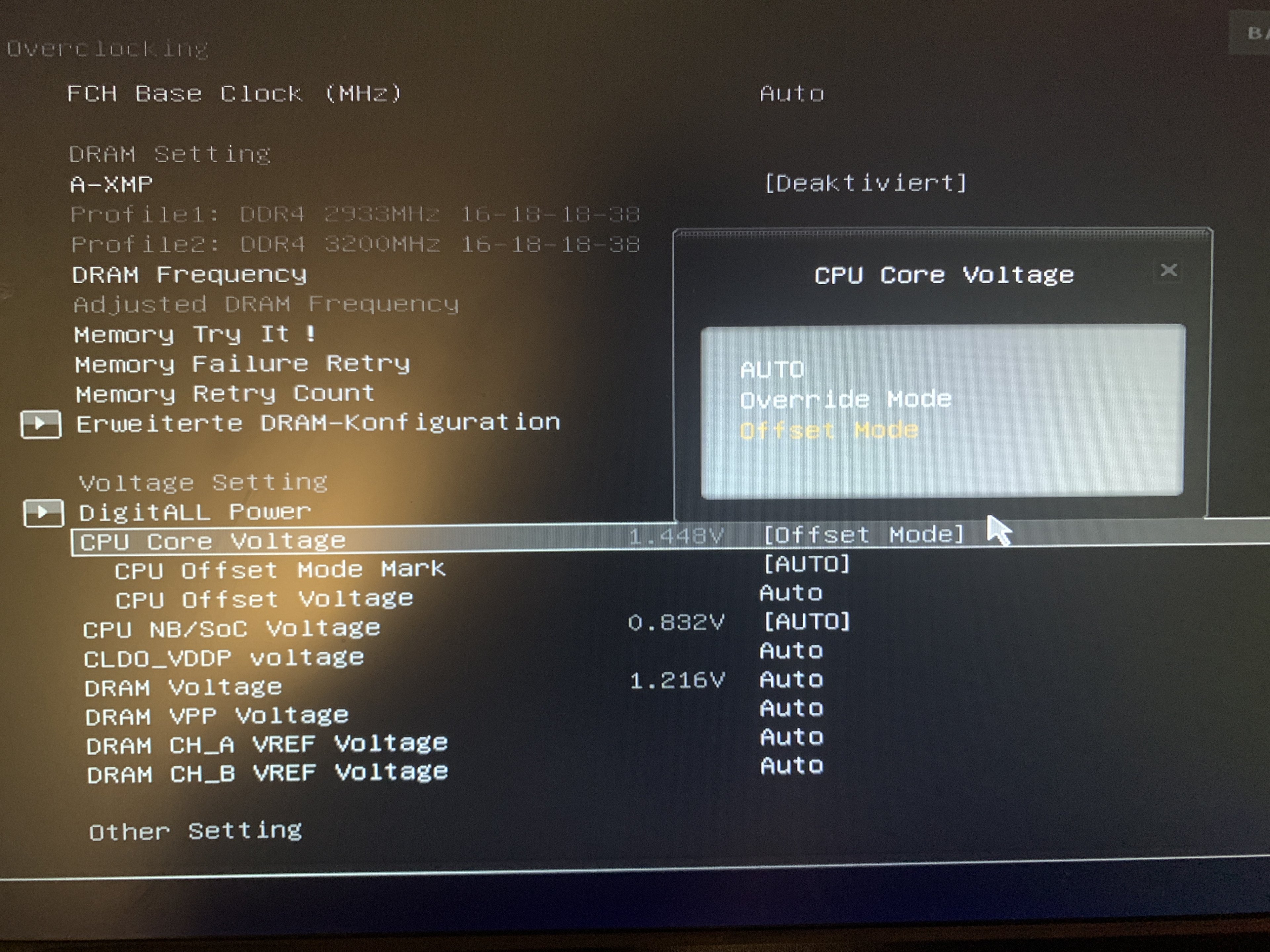Select DRAM CH_A VREF Voltage row
This screenshot has width=1270, height=952.
[266, 745]
